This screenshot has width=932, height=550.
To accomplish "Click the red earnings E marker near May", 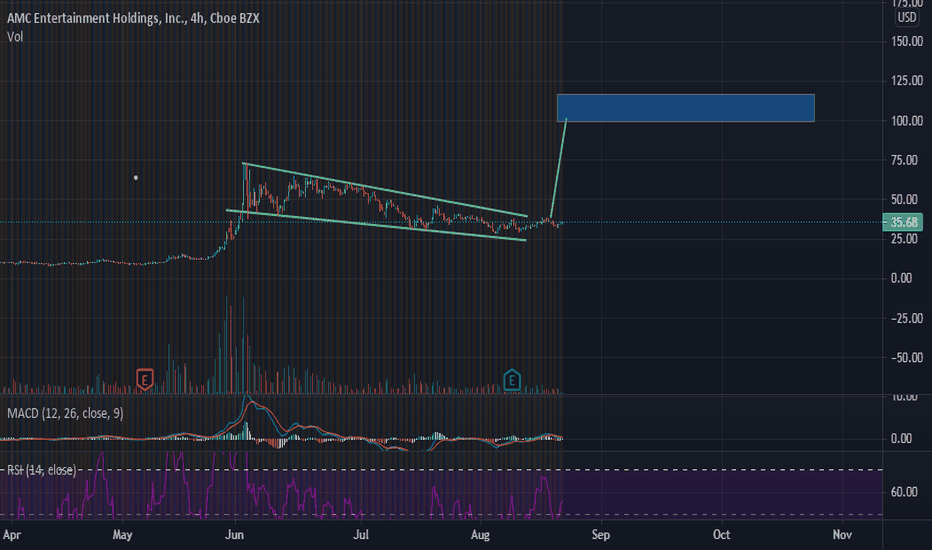I will tap(144, 379).
